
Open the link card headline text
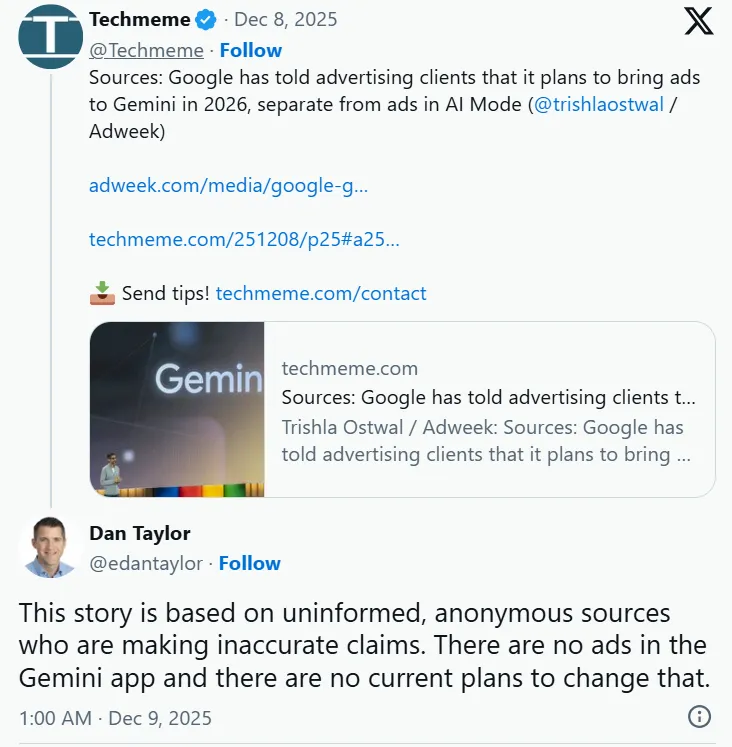488,397
